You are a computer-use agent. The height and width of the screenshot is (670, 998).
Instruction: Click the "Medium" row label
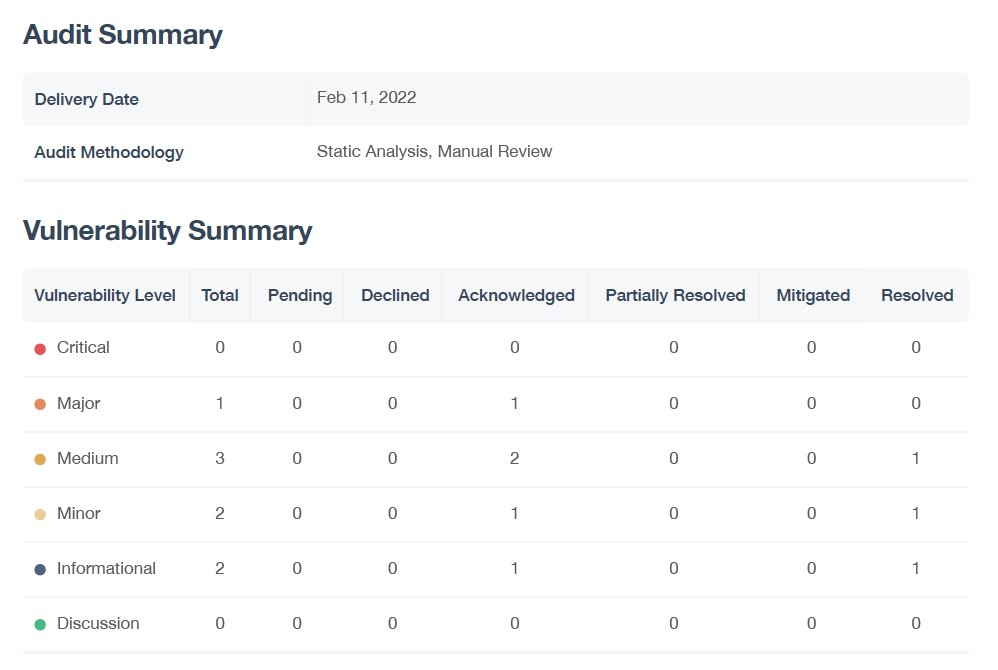pos(88,458)
